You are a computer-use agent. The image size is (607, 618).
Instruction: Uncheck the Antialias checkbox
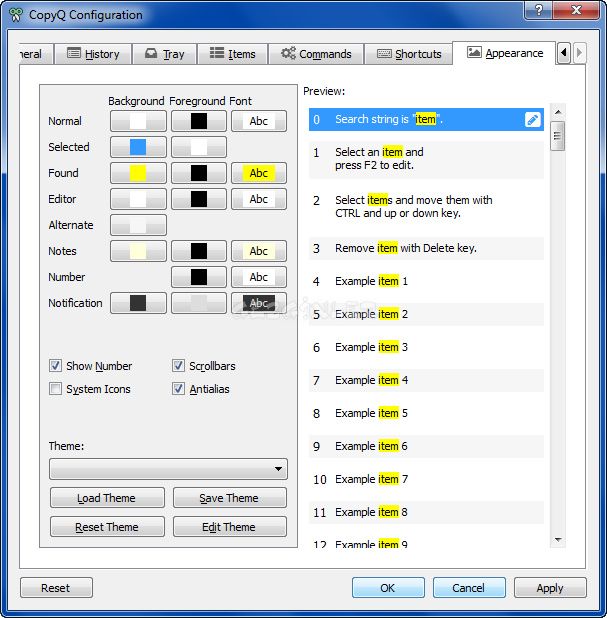178,389
